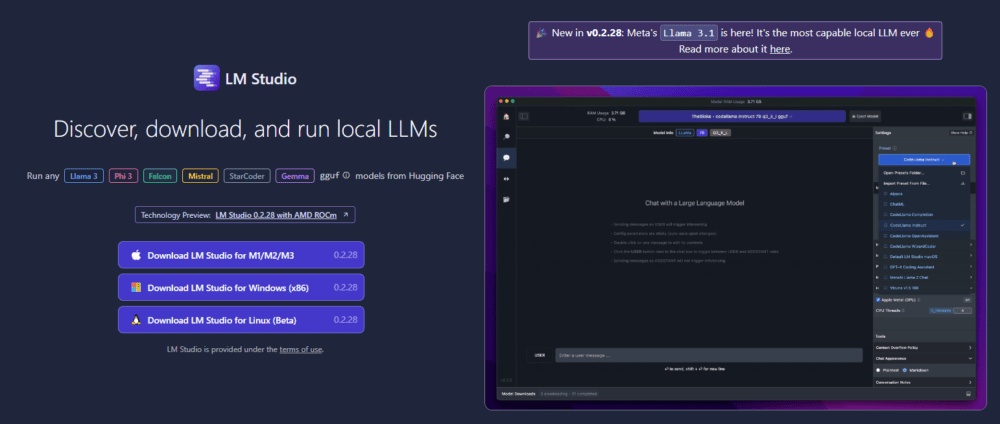Click the download icon beside Import Preset From File

[963, 183]
